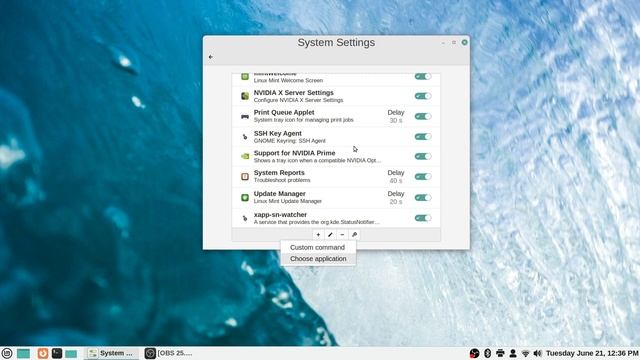Maximize the System Settings window
This screenshot has width=640, height=360.
point(454,42)
